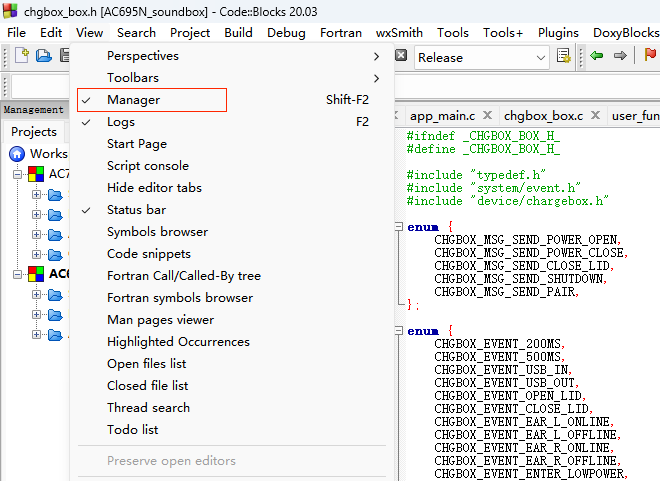Show the Thread search panel

pyautogui.click(x=232, y=407)
